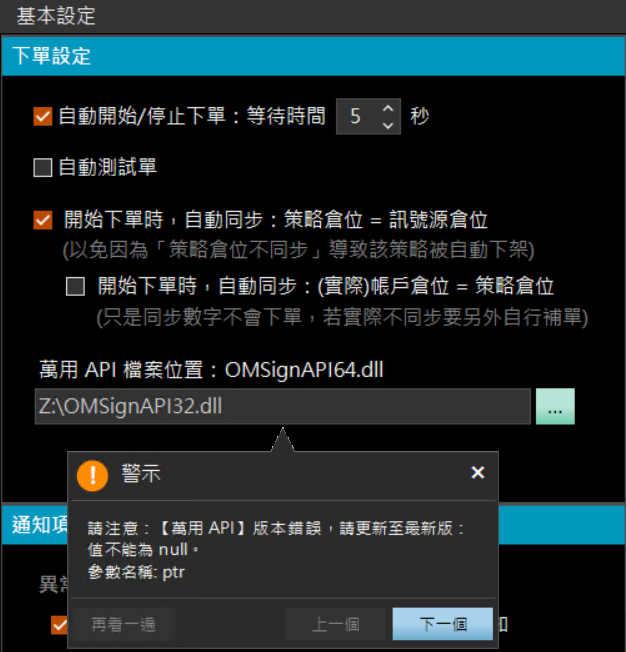Click the 基本設定 title

coord(56,16)
